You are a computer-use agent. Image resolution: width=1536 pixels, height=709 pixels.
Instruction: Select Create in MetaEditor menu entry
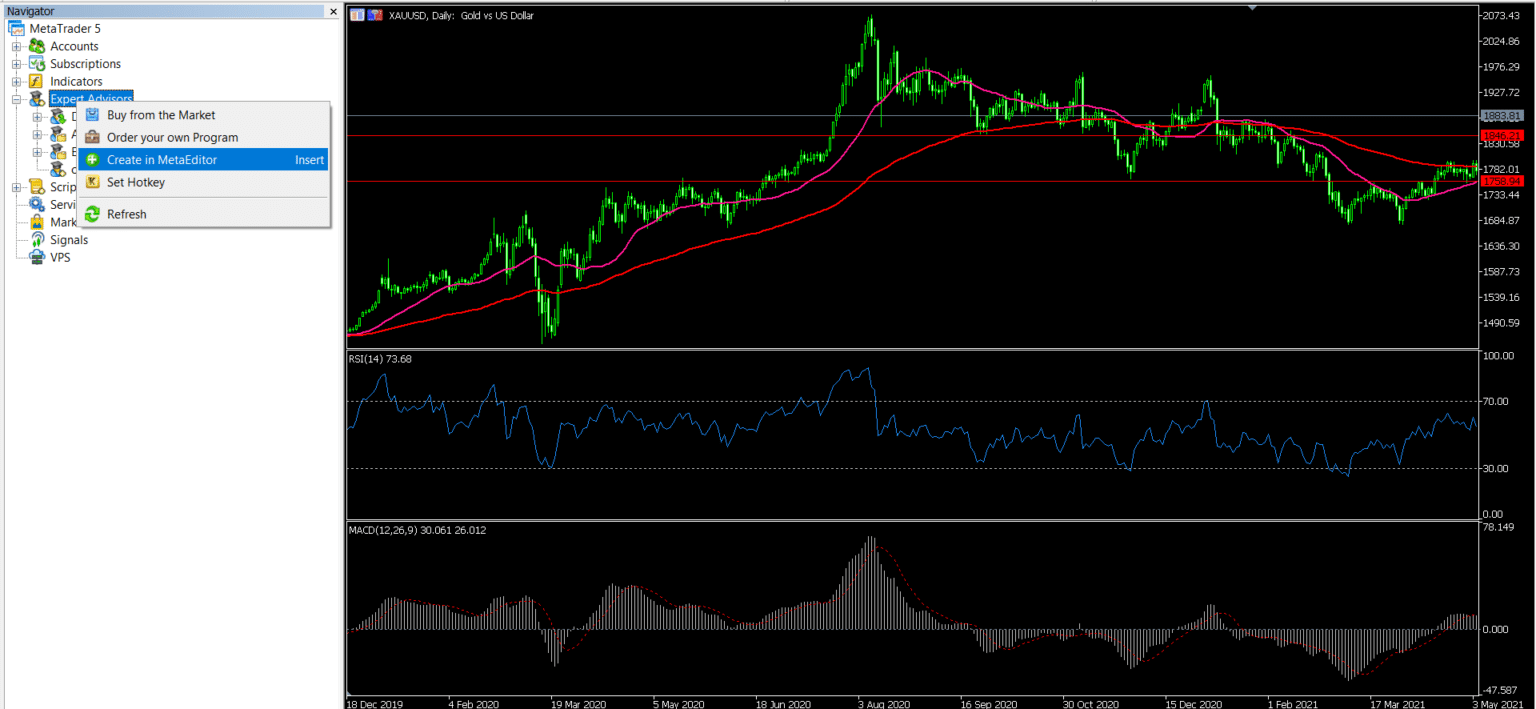pyautogui.click(x=160, y=159)
